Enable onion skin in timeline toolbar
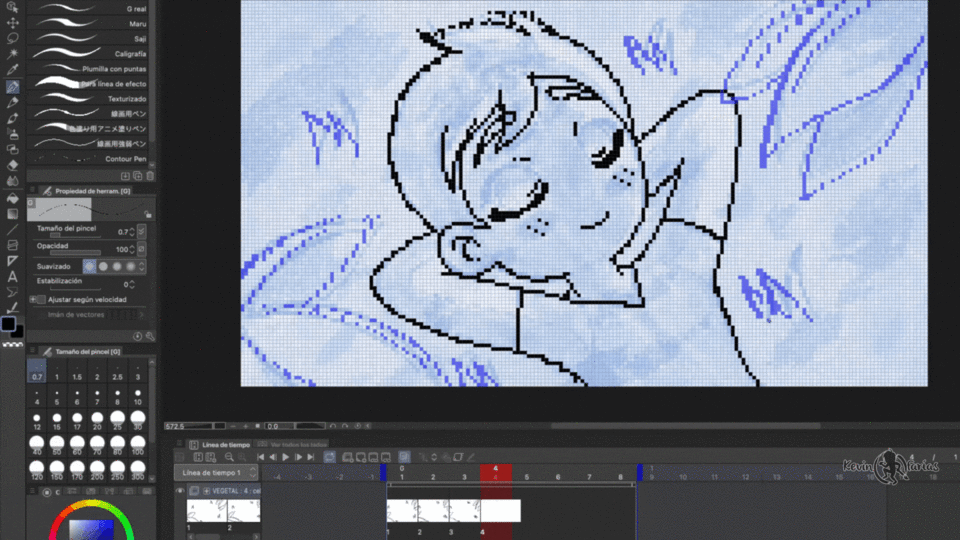 [x=404, y=457]
